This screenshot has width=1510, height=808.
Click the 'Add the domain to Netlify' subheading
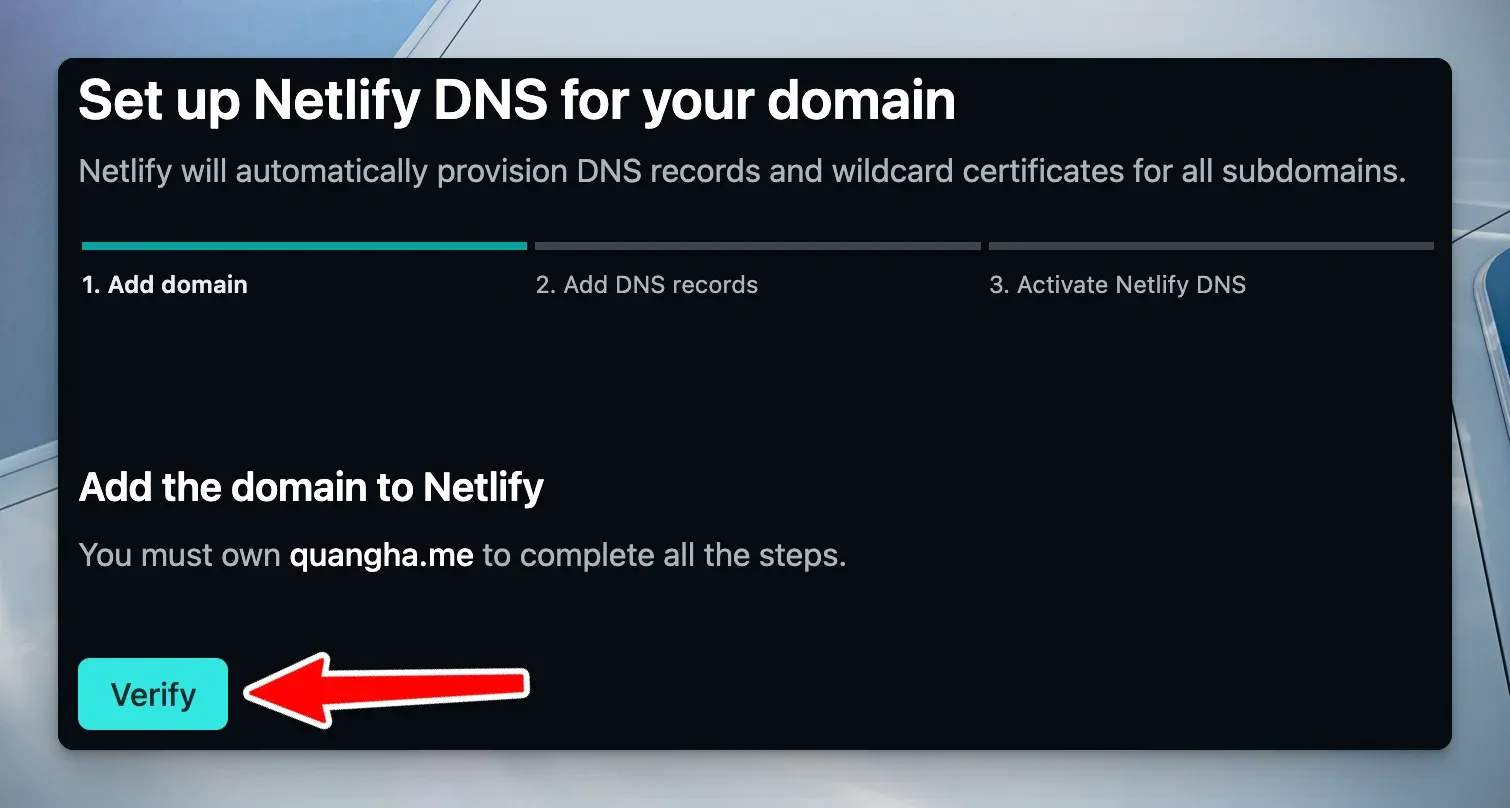311,488
